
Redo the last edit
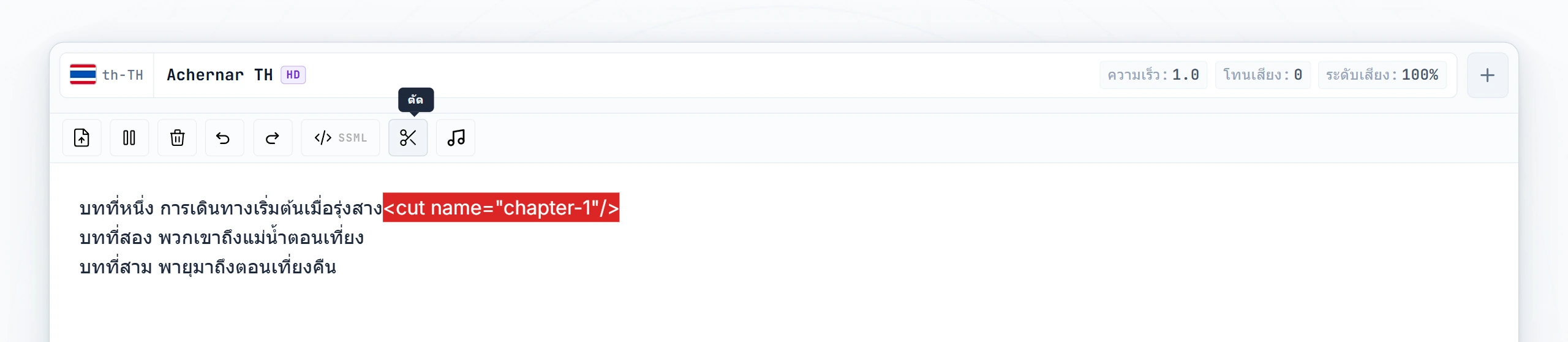coord(273,138)
